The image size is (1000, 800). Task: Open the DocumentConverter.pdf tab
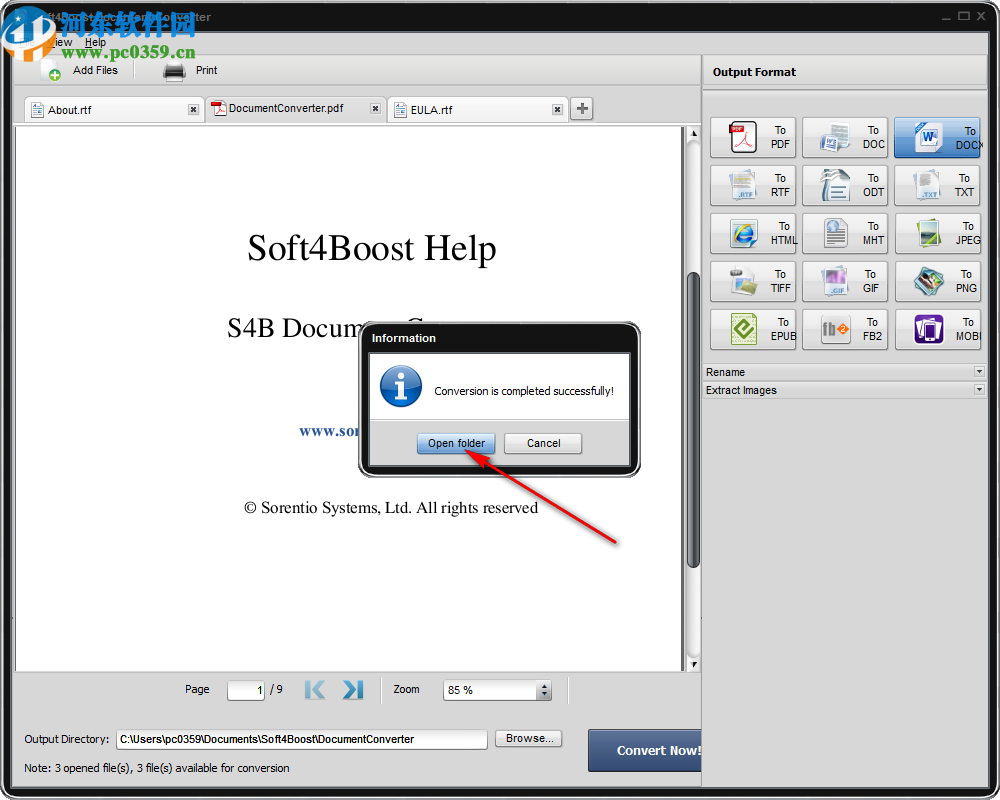click(x=285, y=108)
